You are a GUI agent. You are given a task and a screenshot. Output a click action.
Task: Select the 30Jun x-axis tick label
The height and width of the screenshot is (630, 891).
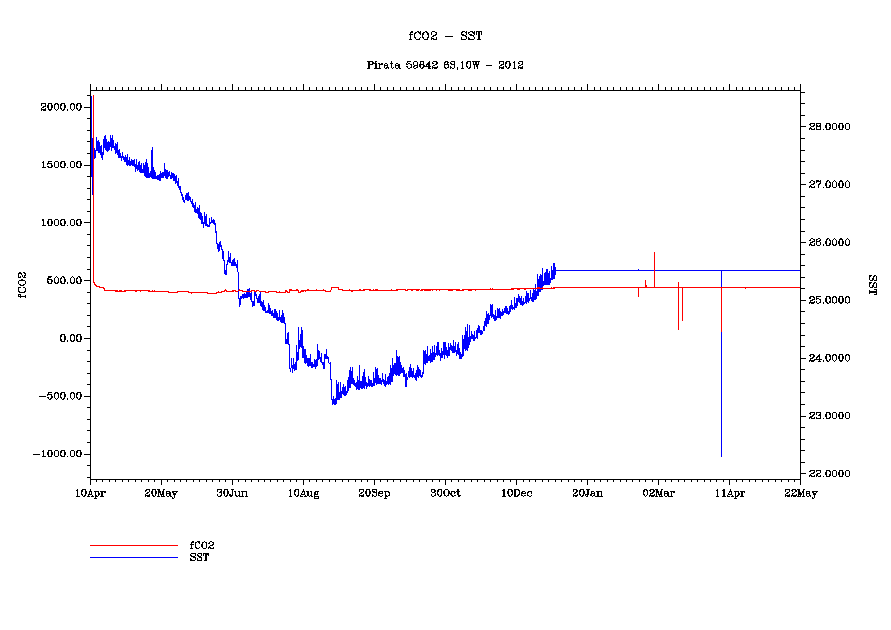(232, 493)
